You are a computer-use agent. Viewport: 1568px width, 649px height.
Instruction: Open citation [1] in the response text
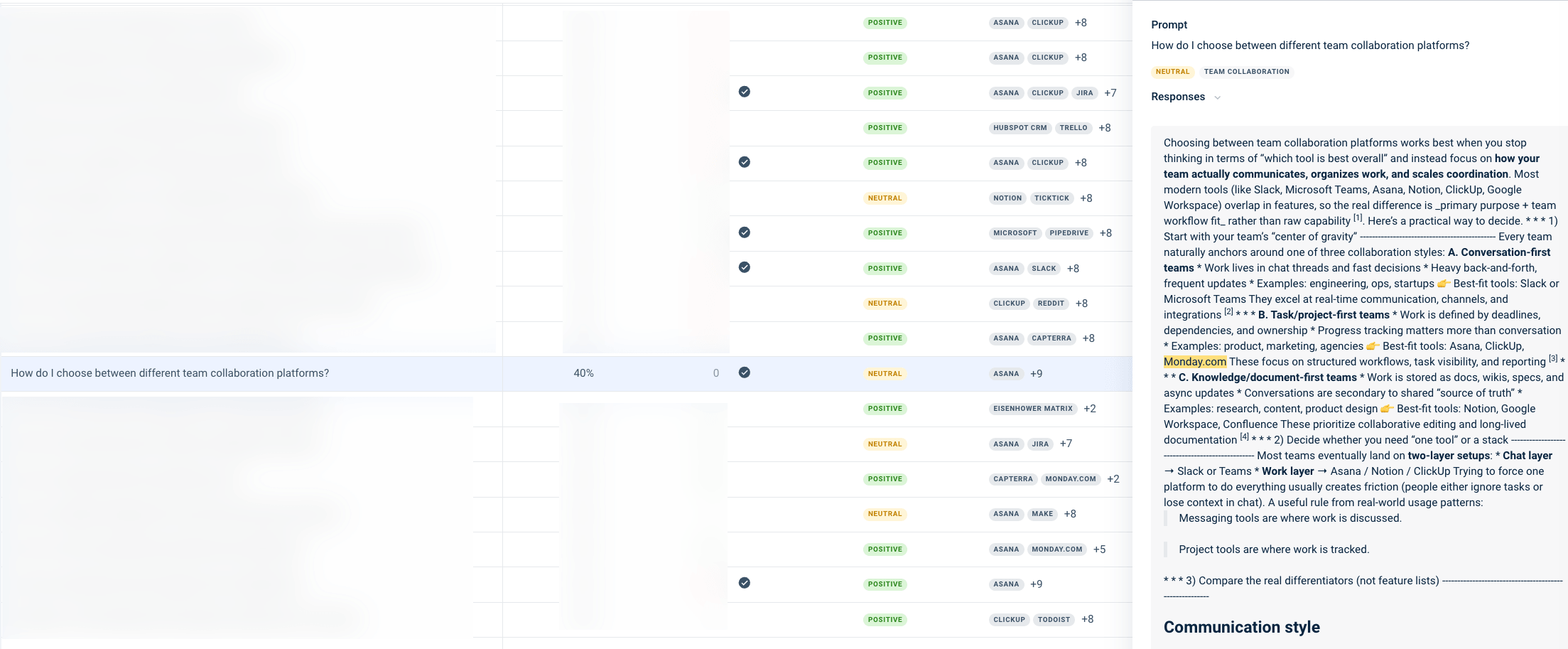click(1358, 218)
